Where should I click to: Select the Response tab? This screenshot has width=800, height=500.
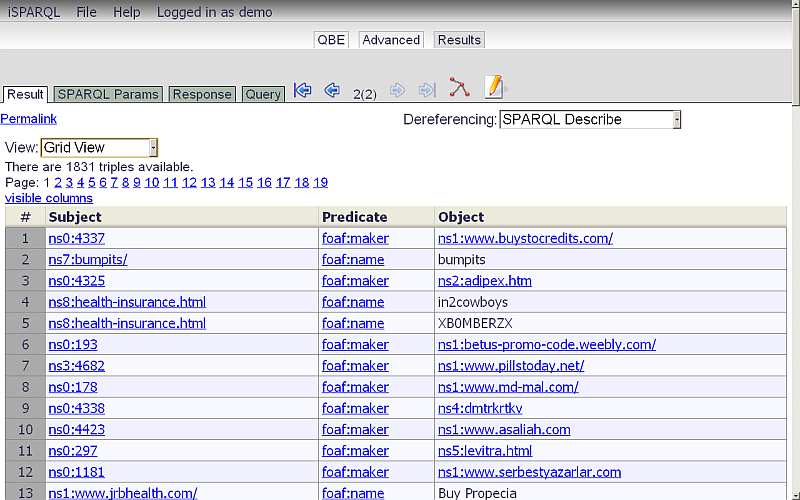[x=202, y=94]
